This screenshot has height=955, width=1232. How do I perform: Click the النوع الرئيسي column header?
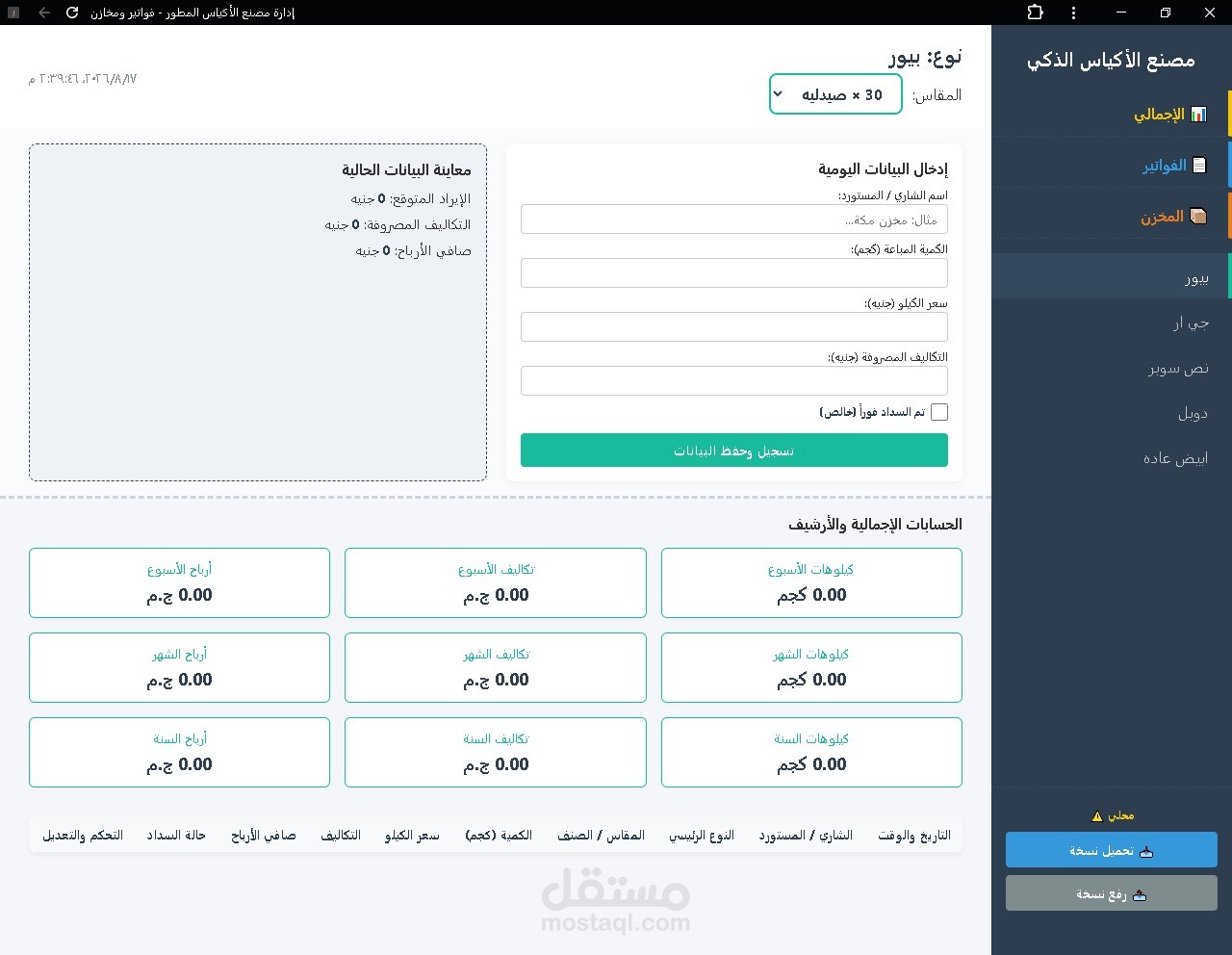point(702,835)
